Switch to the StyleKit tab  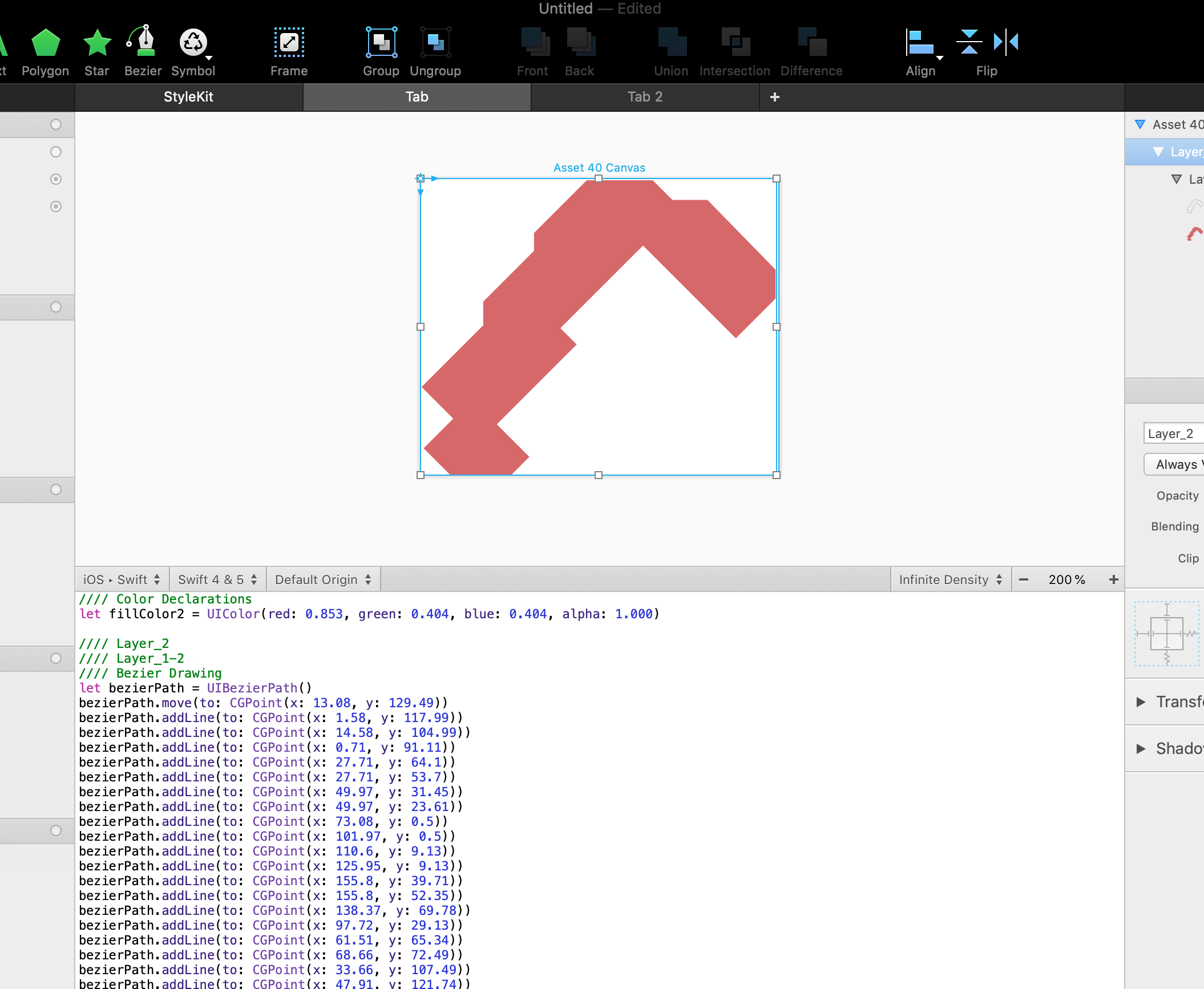(188, 97)
